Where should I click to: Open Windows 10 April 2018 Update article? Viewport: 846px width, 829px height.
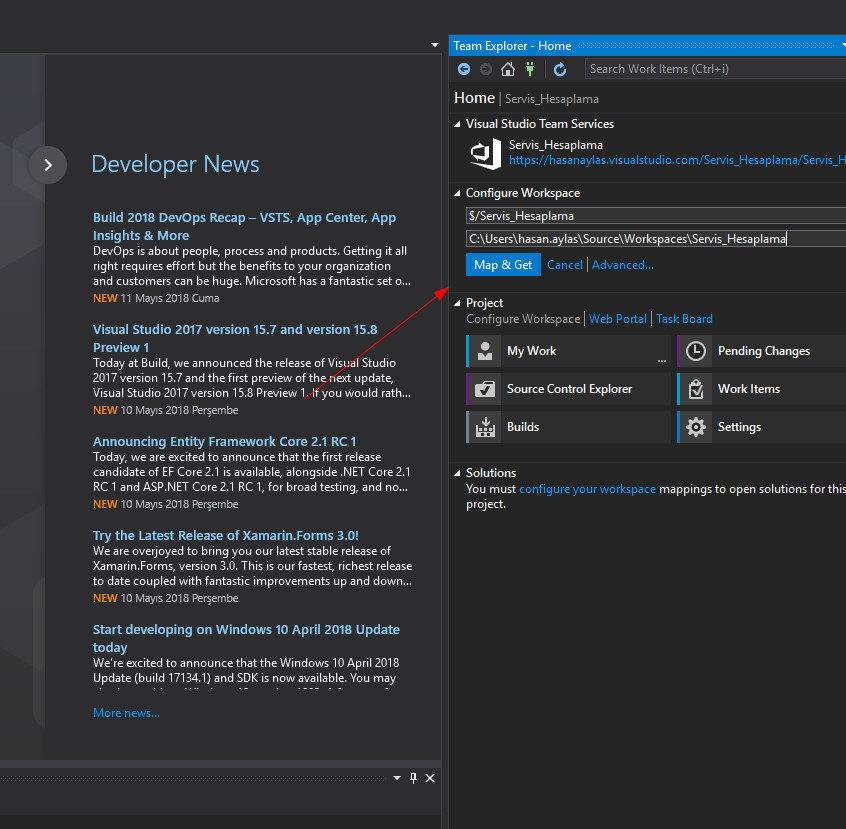[x=246, y=638]
